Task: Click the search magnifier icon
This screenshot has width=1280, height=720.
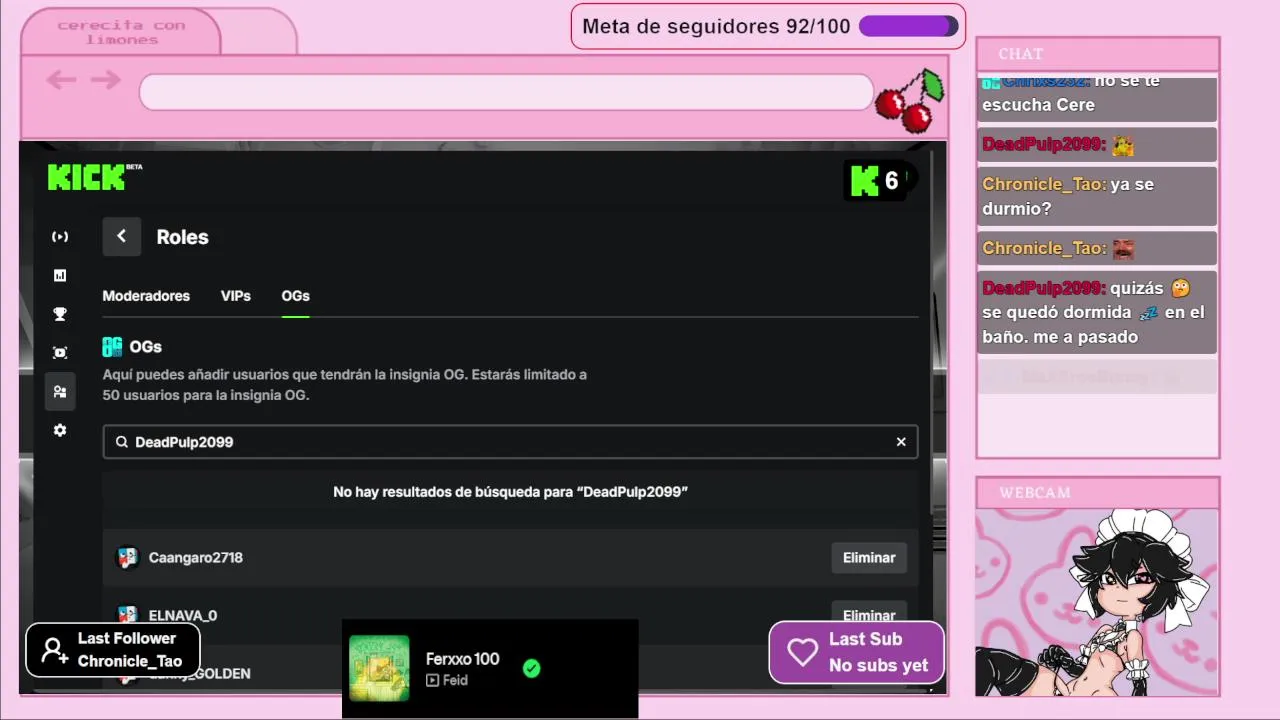Action: point(122,442)
